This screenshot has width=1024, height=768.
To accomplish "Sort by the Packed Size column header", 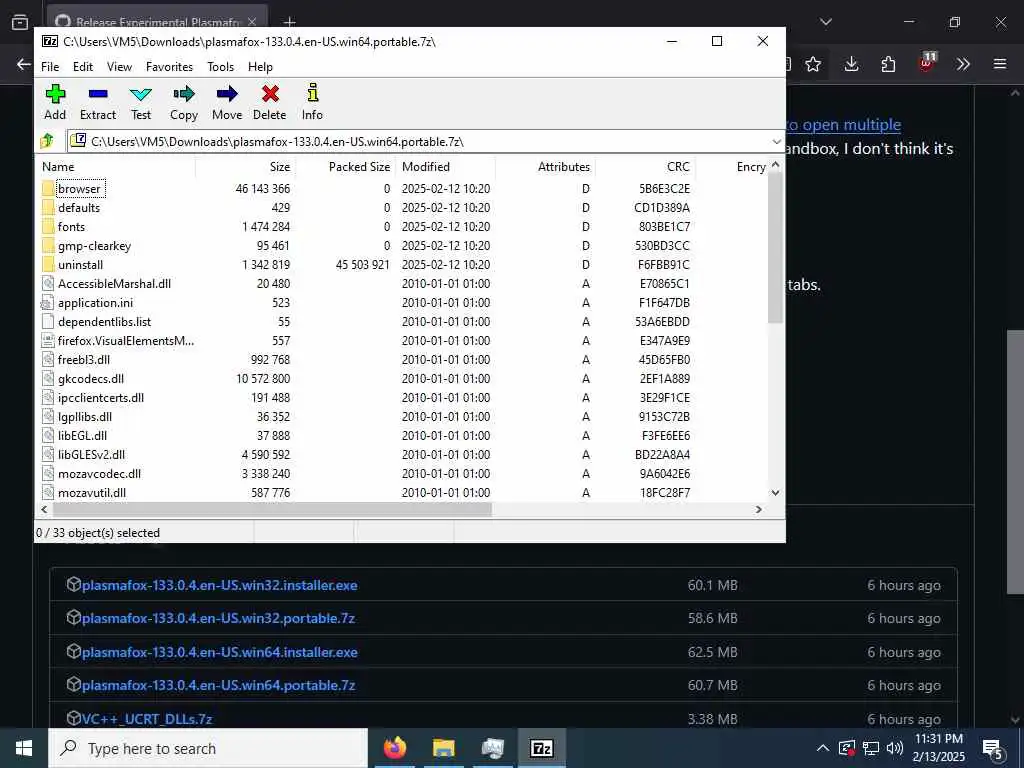I will pos(345,167).
